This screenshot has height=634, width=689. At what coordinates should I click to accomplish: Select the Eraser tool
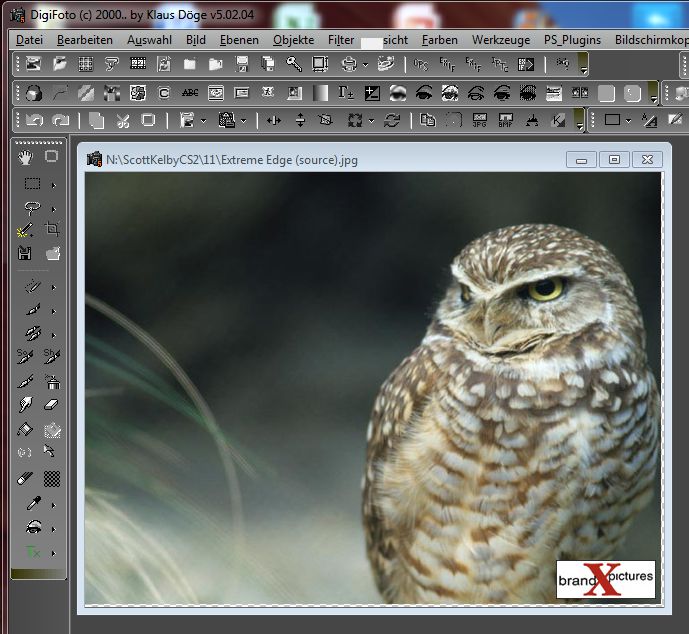[52, 405]
